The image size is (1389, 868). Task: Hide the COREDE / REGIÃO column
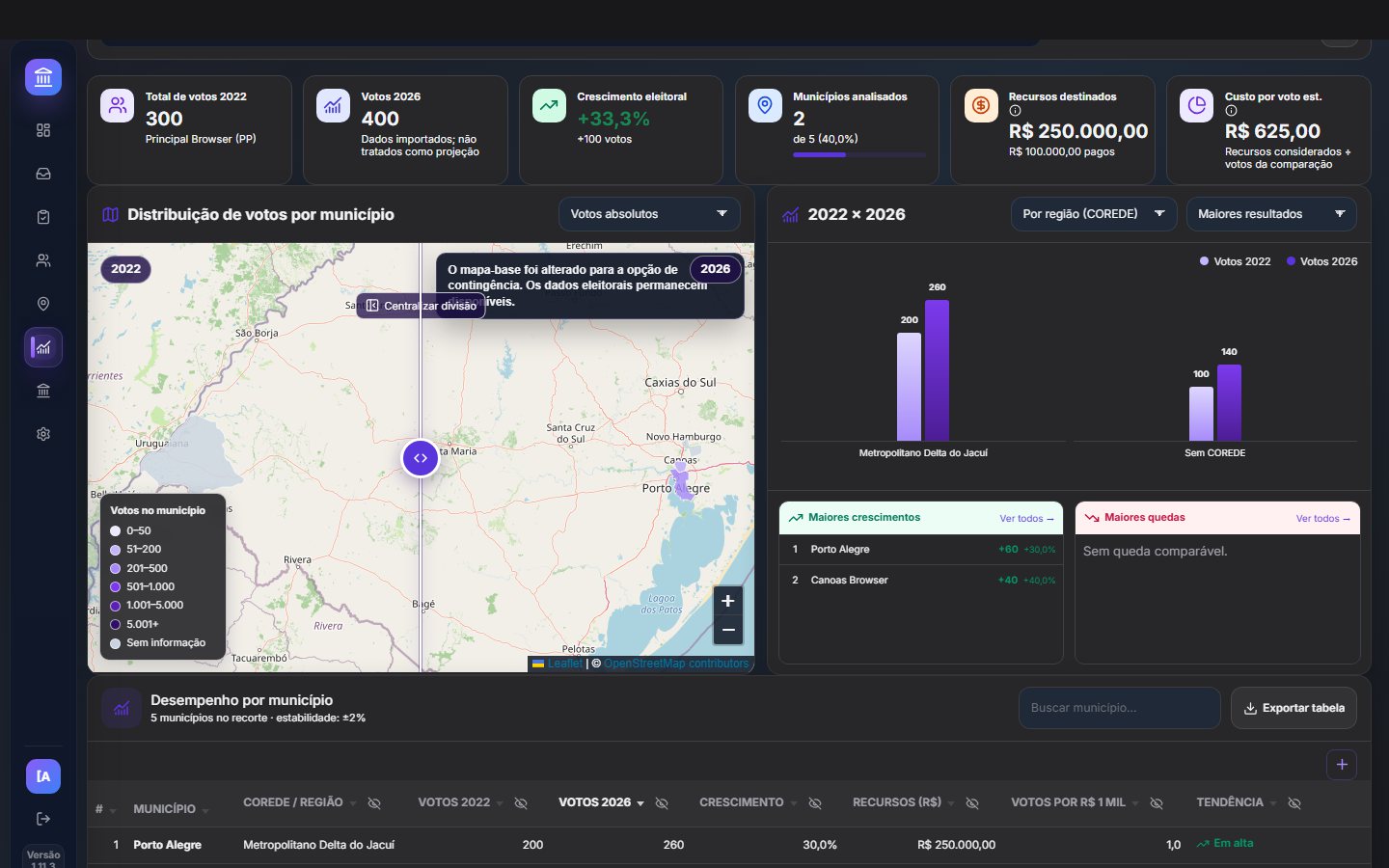point(374,803)
